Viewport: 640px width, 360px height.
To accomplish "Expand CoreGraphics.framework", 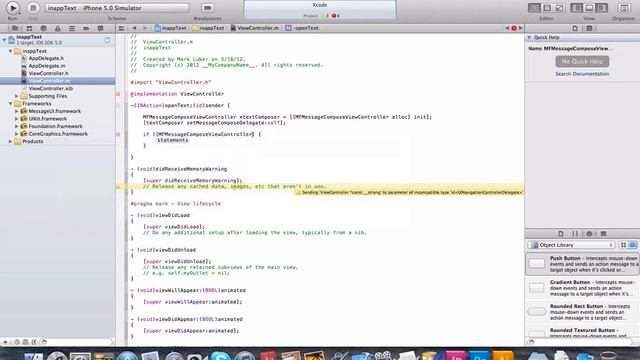I will [17, 134].
